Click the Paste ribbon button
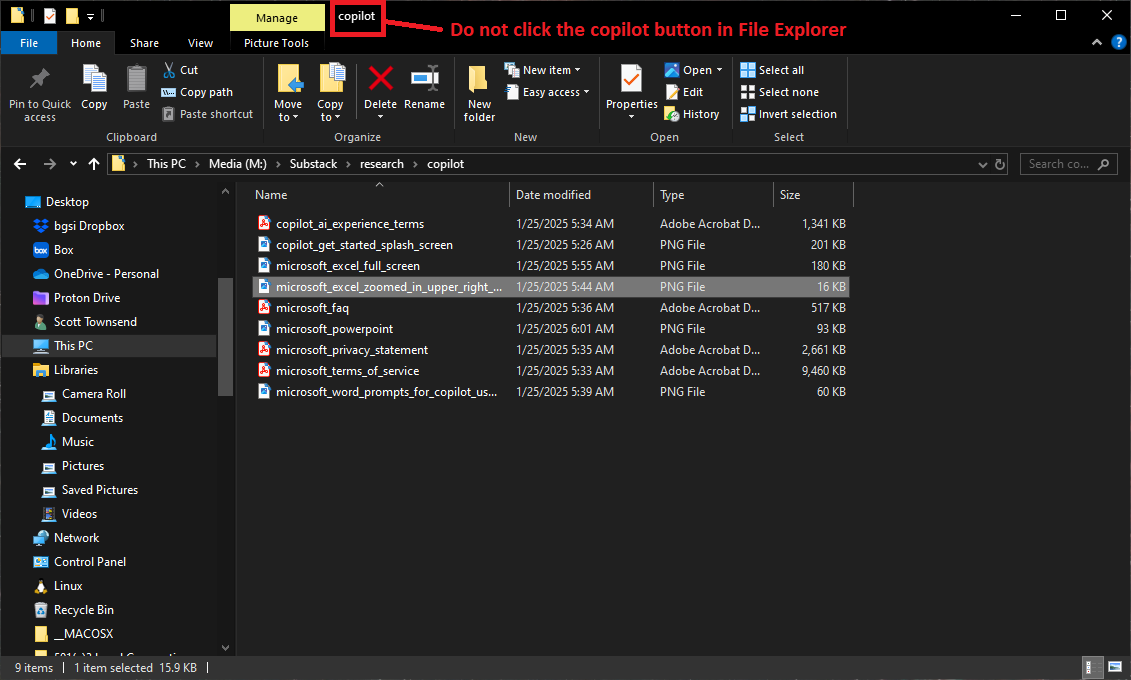The height and width of the screenshot is (680, 1131). point(136,88)
